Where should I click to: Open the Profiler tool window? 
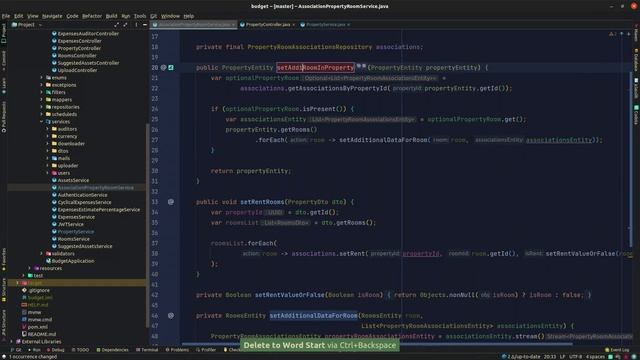tap(206, 350)
